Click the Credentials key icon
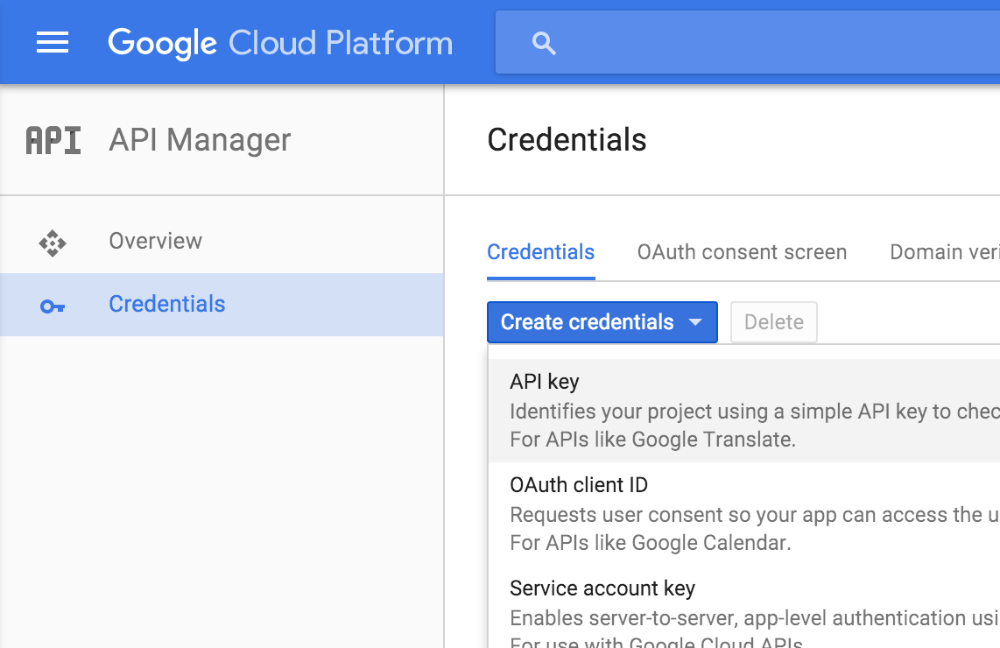Screen dimensions: 1000x648 [x=52, y=307]
